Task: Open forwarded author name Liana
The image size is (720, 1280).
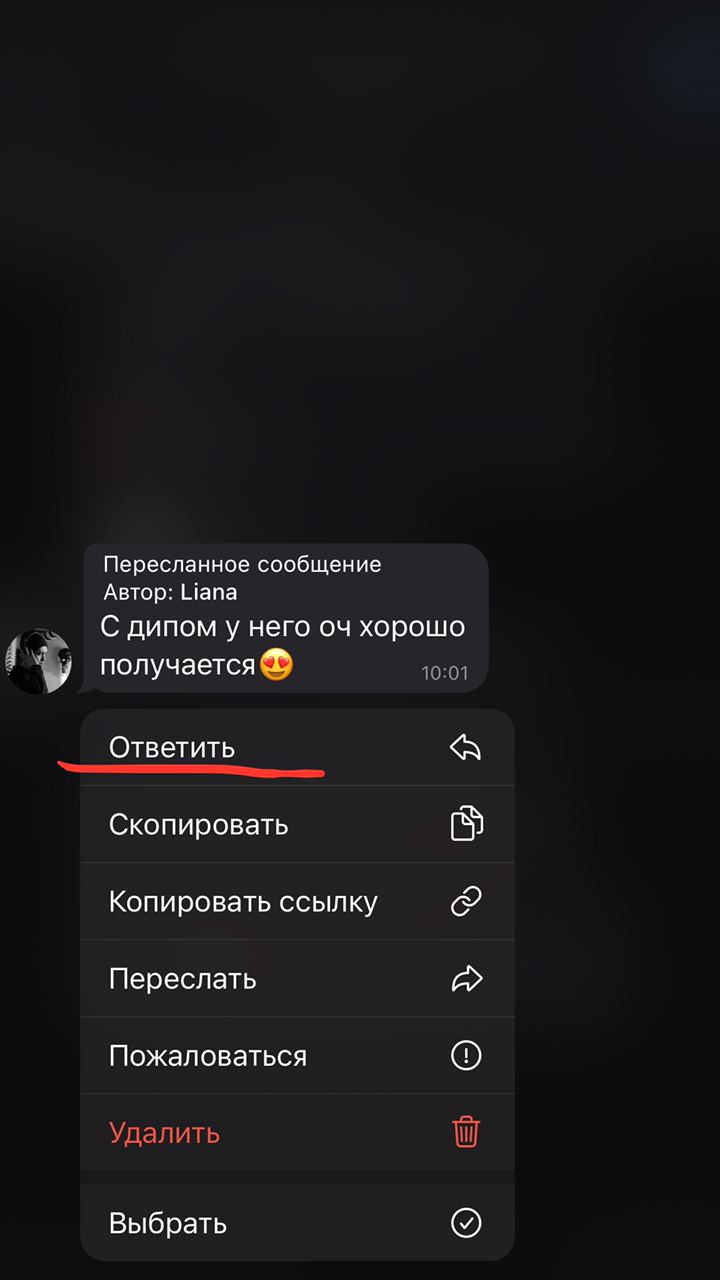Action: click(209, 592)
